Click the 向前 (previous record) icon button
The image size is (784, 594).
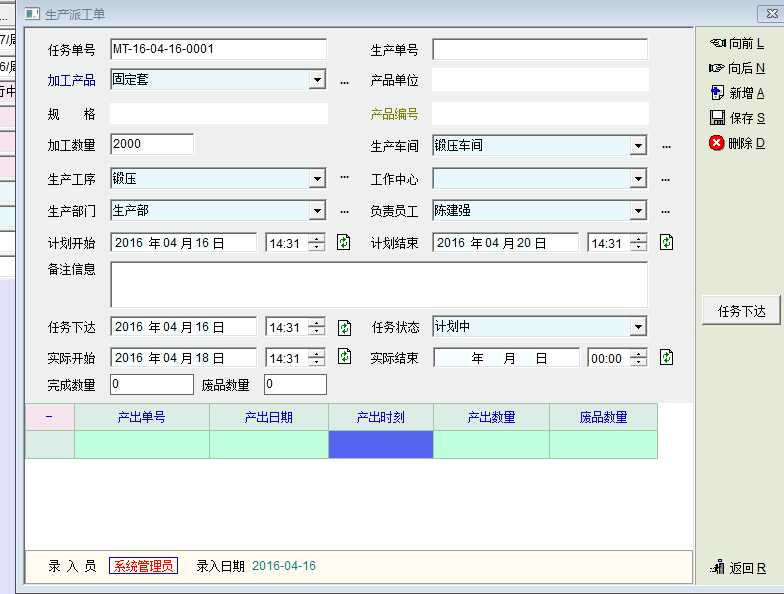point(717,43)
